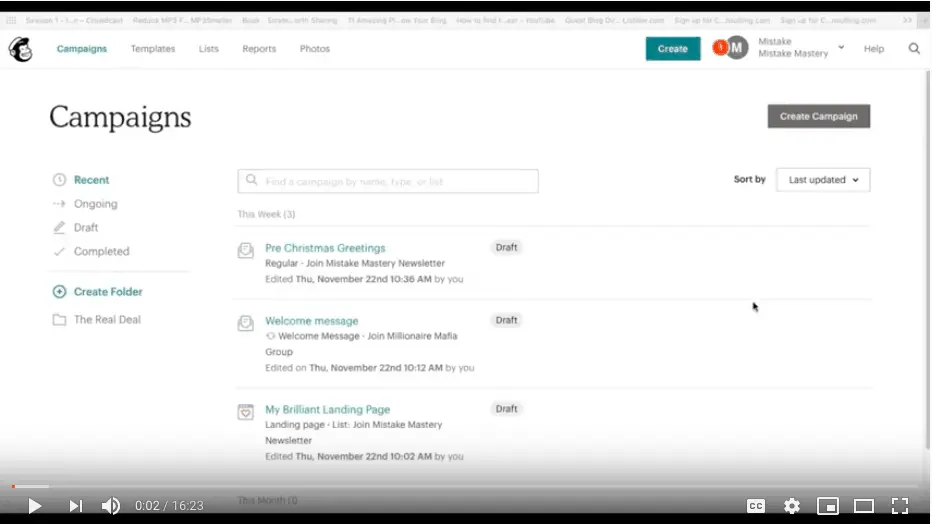Seek along the video progress bar
932x524 pixels.
[465, 487]
